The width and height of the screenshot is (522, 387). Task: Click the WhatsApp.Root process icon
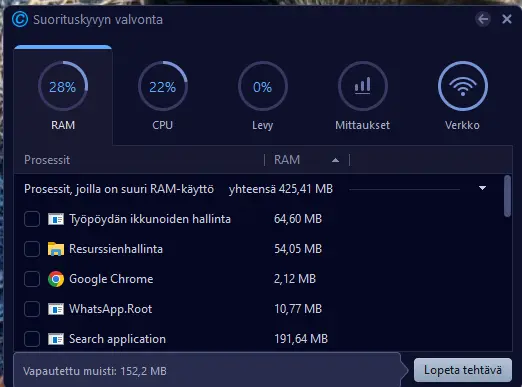[x=56, y=309]
